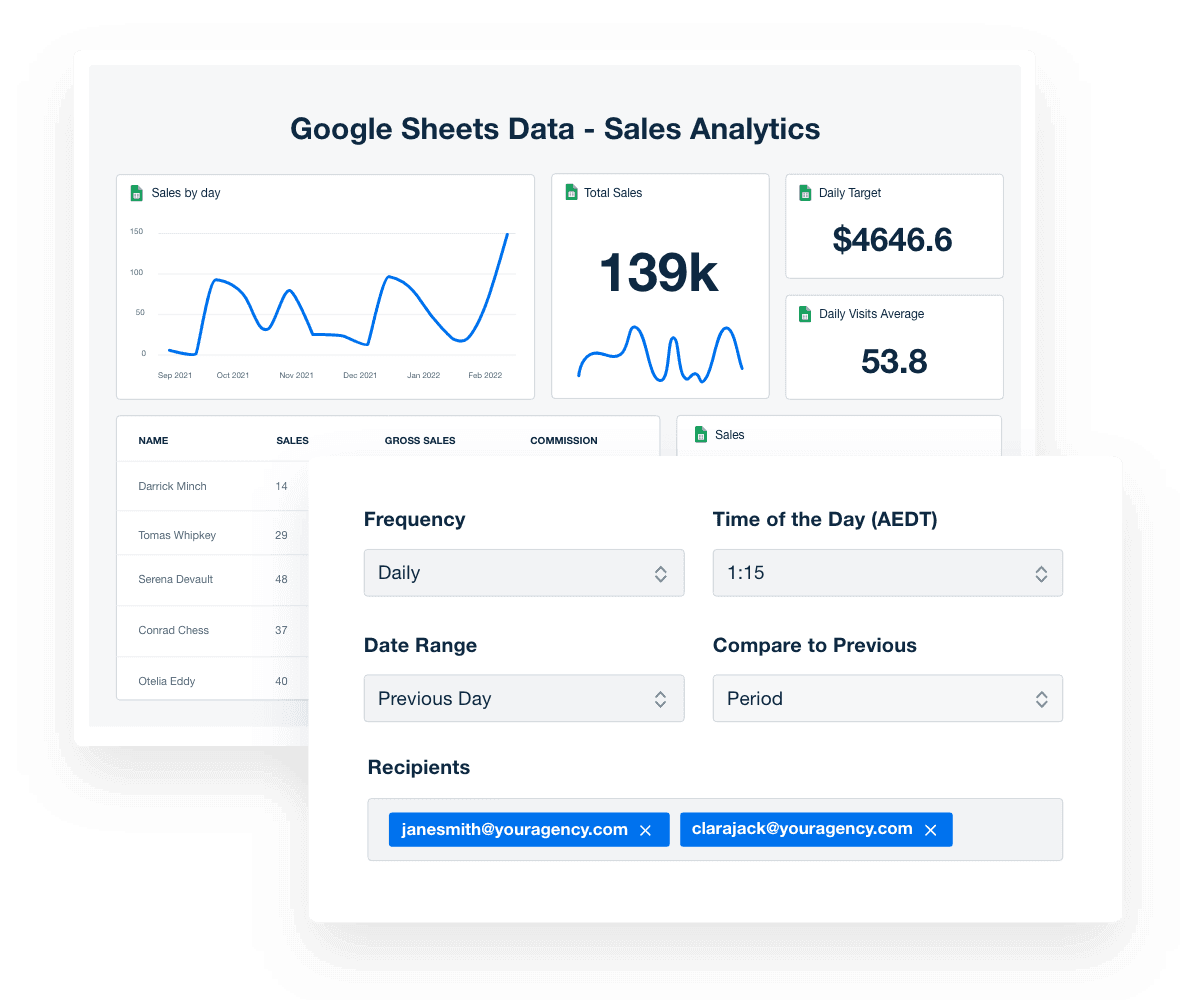Open the Compare to Previous dropdown showing Period
The height and width of the screenshot is (1000, 1200).
pos(887,698)
